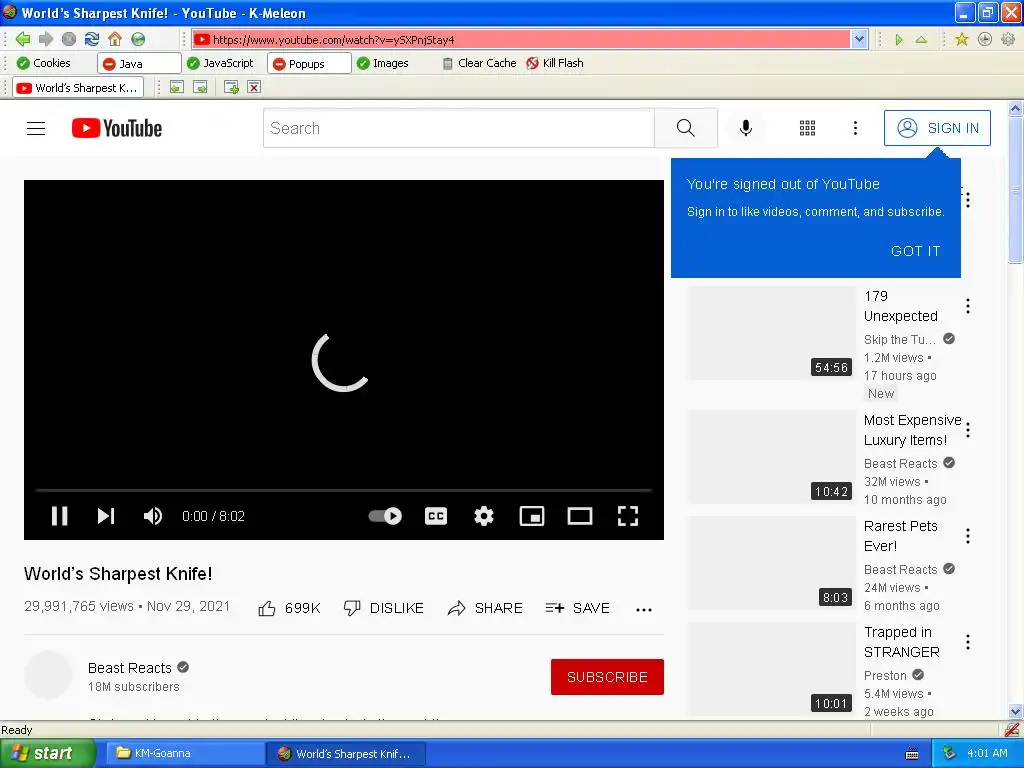Screen dimensions: 1024x768
Task: Select the World's Sharpest K... browser tab
Action: [78, 88]
